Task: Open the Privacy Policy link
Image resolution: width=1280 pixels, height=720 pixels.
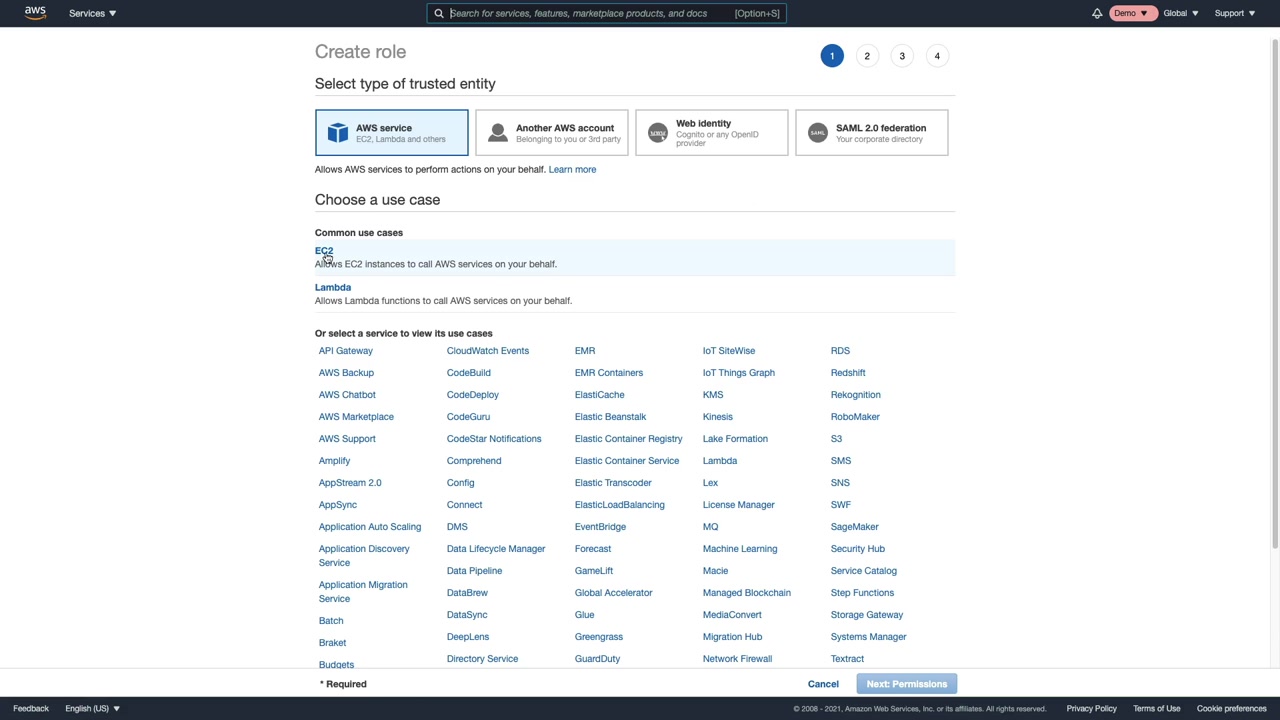Action: pos(1091,708)
